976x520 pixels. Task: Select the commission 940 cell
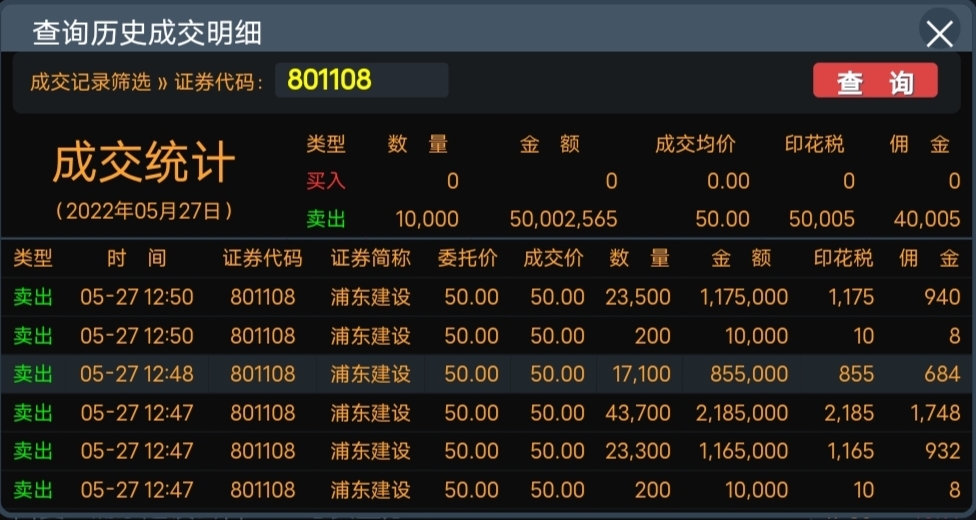(942, 297)
